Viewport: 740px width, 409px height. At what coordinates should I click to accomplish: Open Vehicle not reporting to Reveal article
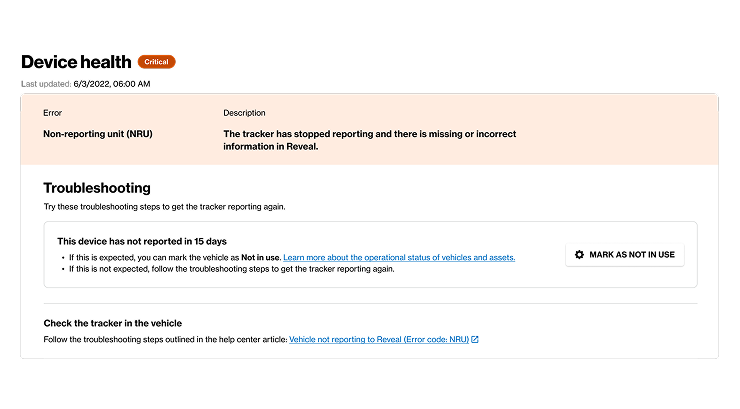pos(379,340)
